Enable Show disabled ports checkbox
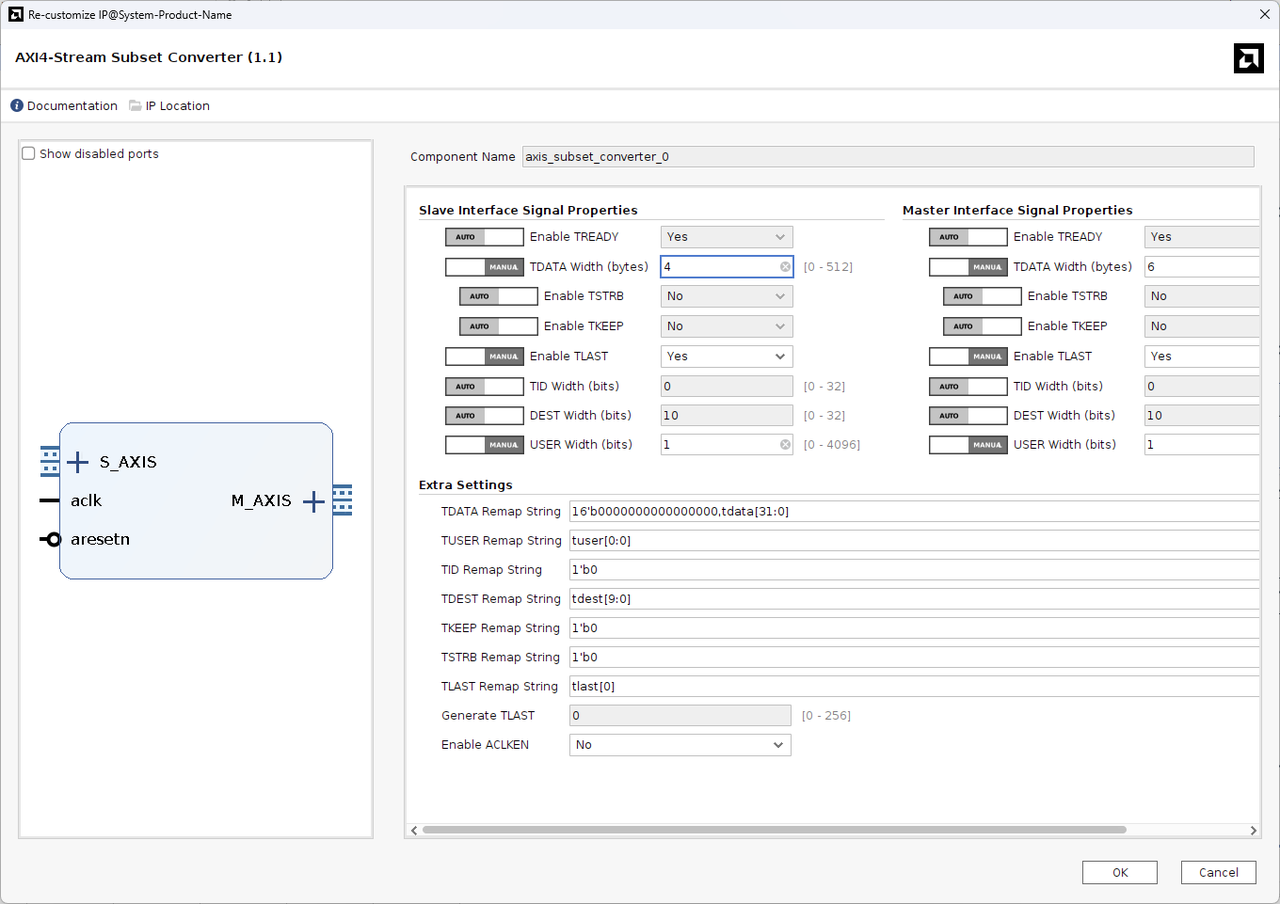The image size is (1280, 904). coord(29,154)
